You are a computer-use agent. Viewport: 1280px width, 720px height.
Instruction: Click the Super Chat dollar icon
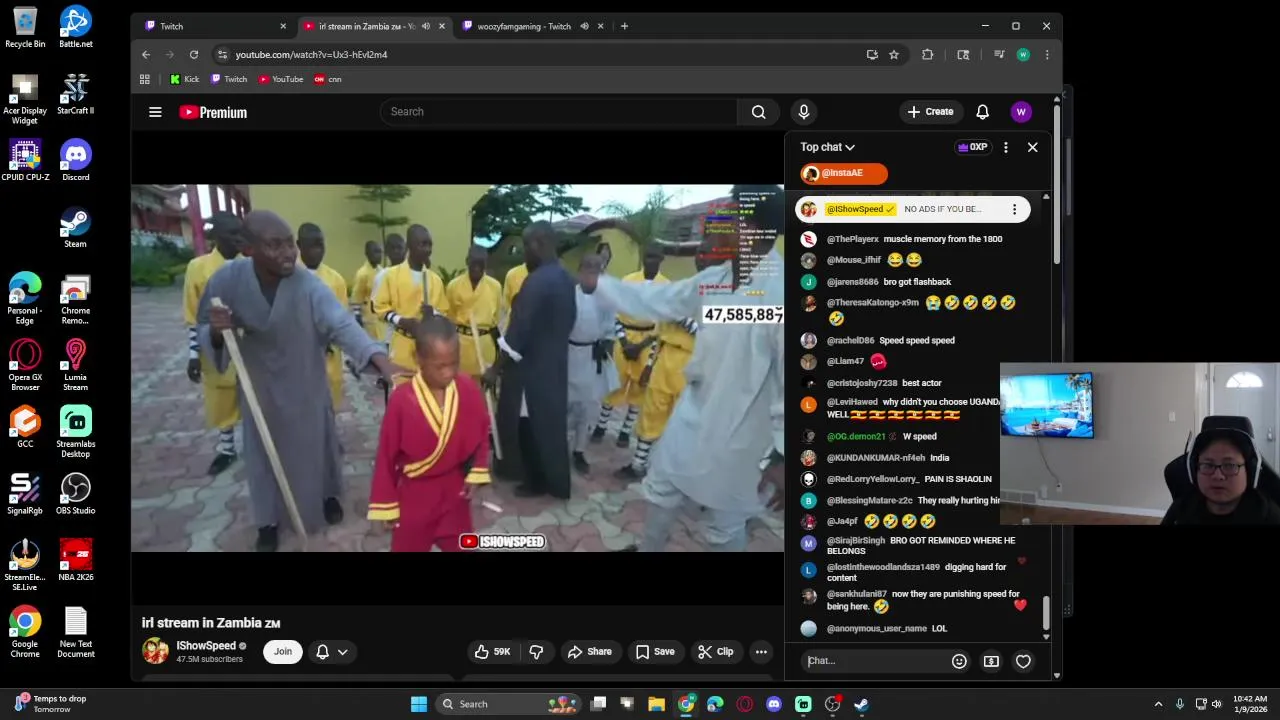(991, 661)
